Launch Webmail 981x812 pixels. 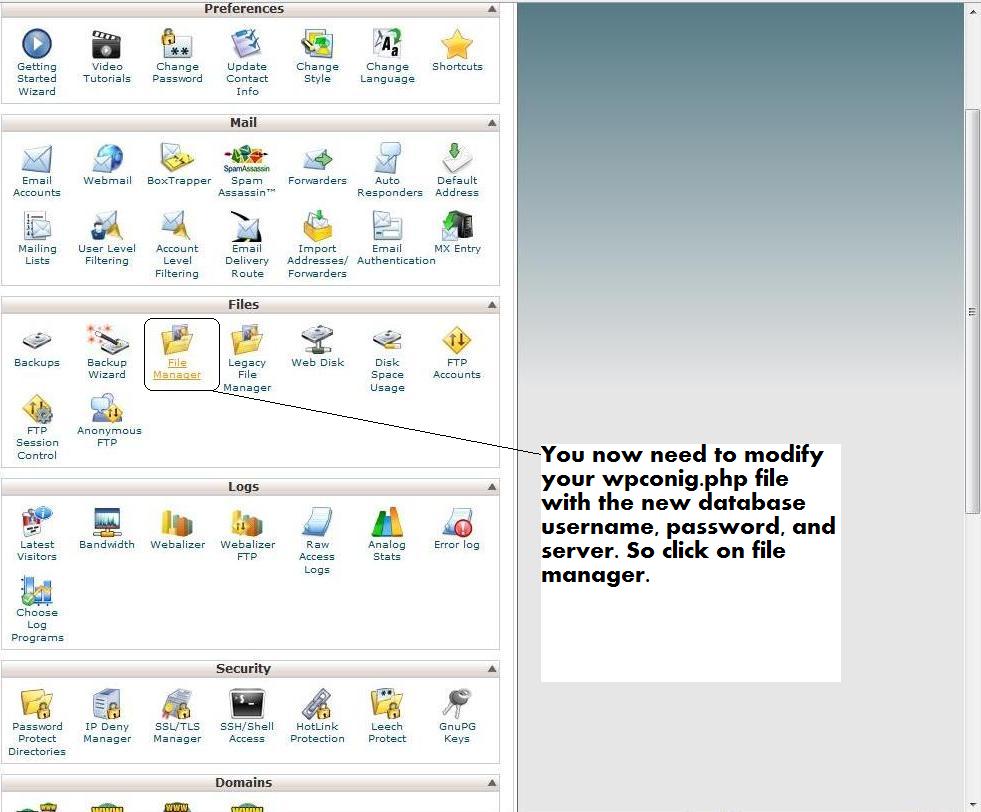107,165
